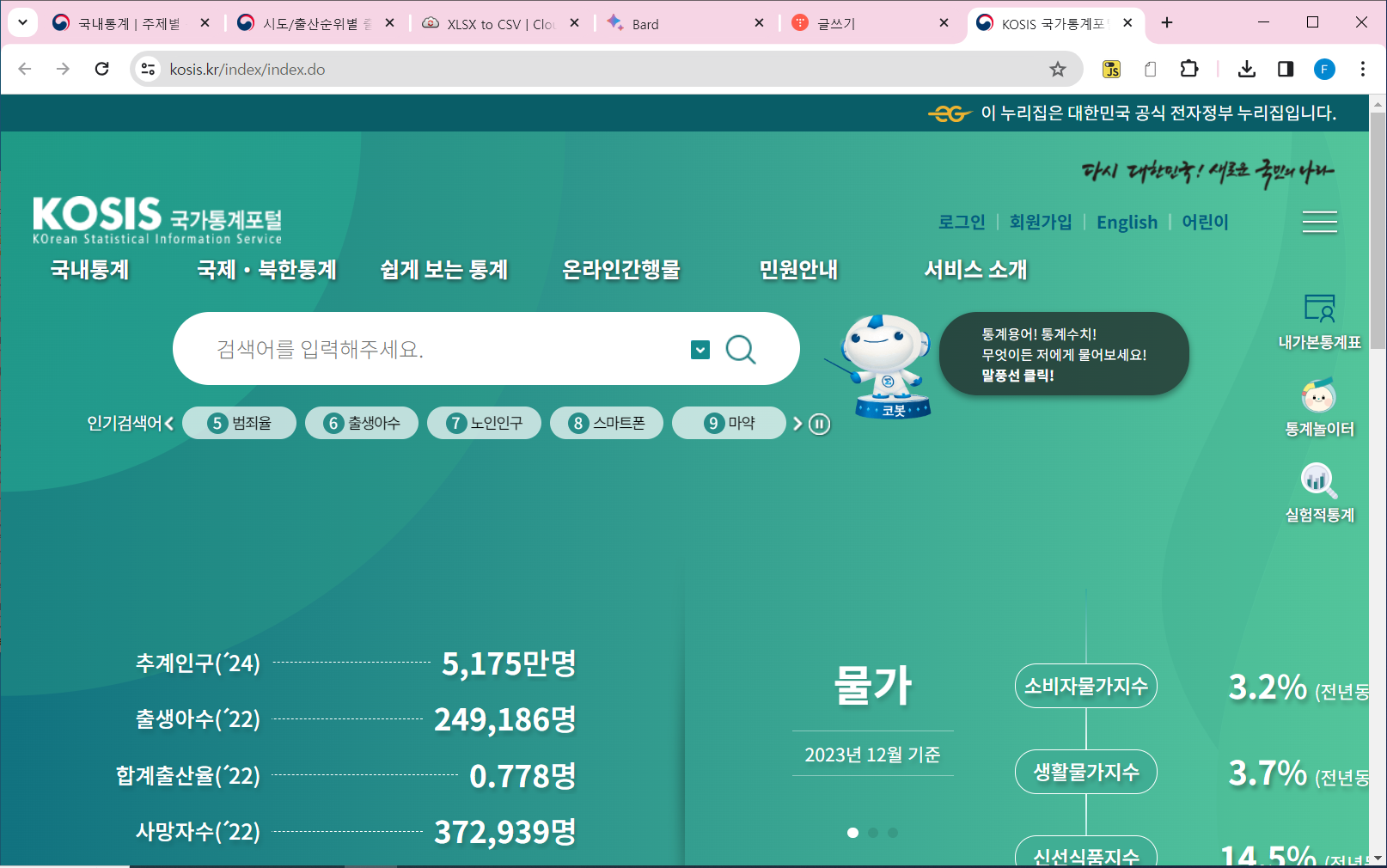This screenshot has height=868, width=1387.
Task: Click the chatbot speech bubble
Action: click(1064, 354)
